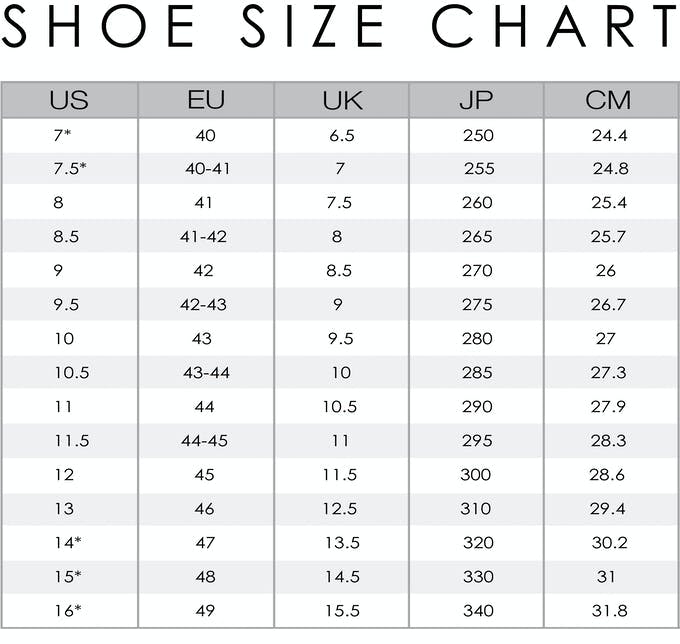Click the US size 14* cell
Screen dimensions: 680x644
pos(67,542)
